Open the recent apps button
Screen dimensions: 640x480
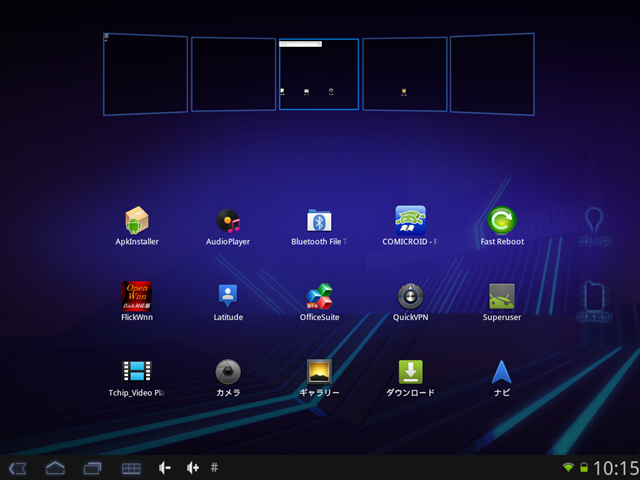coord(93,468)
